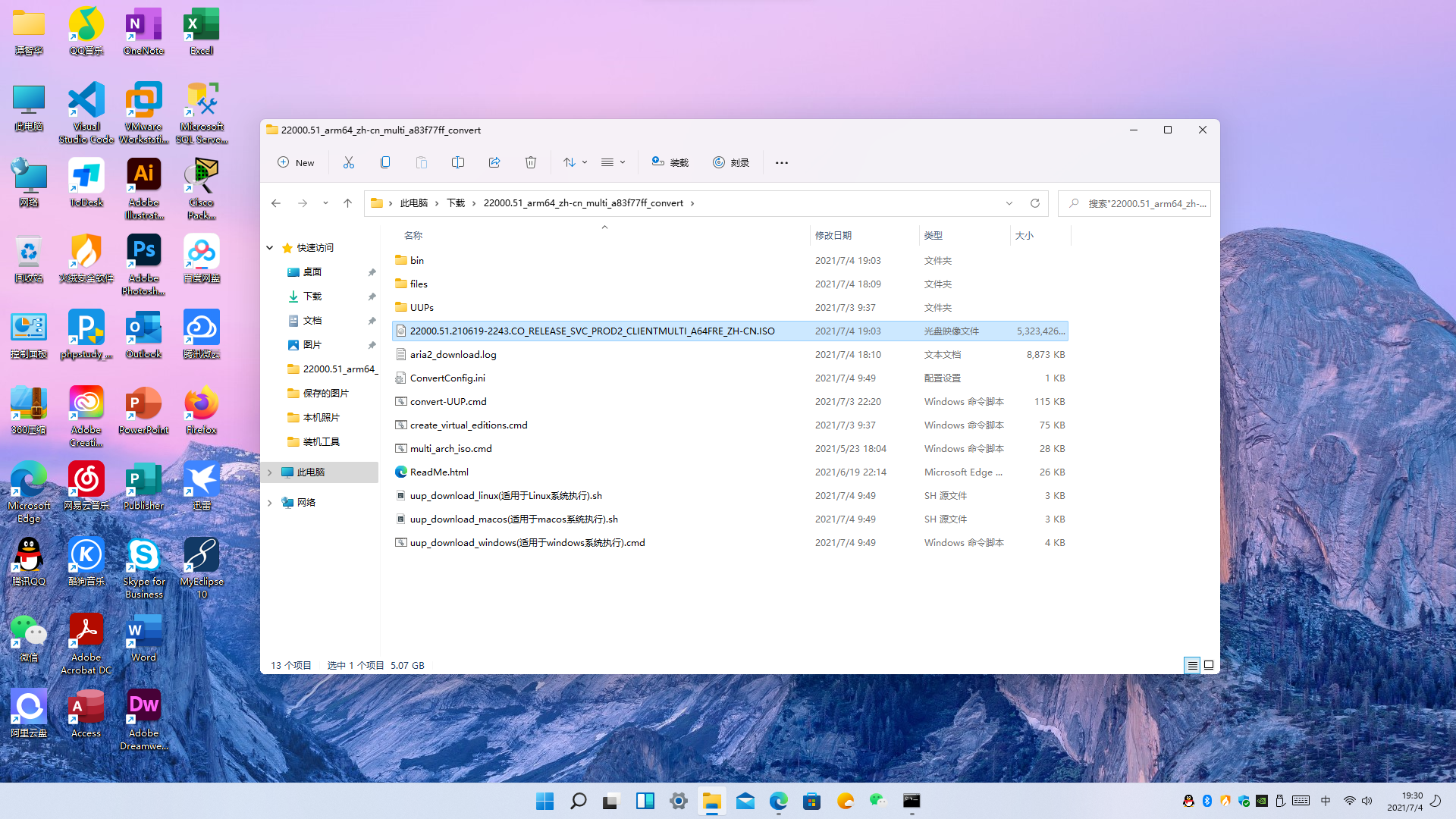1456x819 pixels.
Task: Open the Layout view options dropdown
Action: (x=613, y=162)
